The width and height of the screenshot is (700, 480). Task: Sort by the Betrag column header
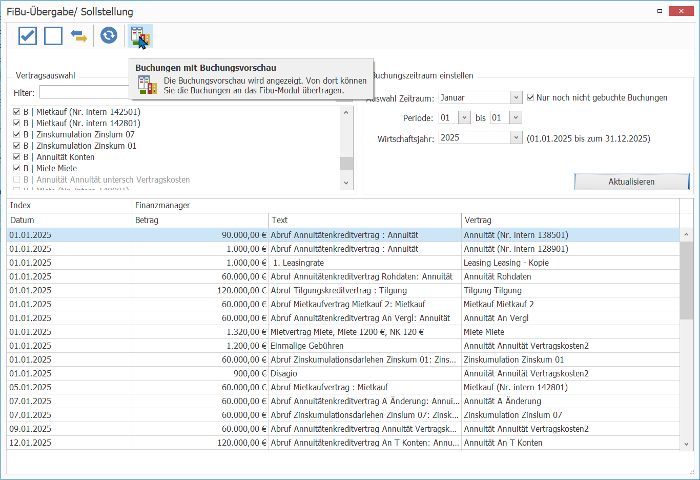pyautogui.click(x=200, y=220)
